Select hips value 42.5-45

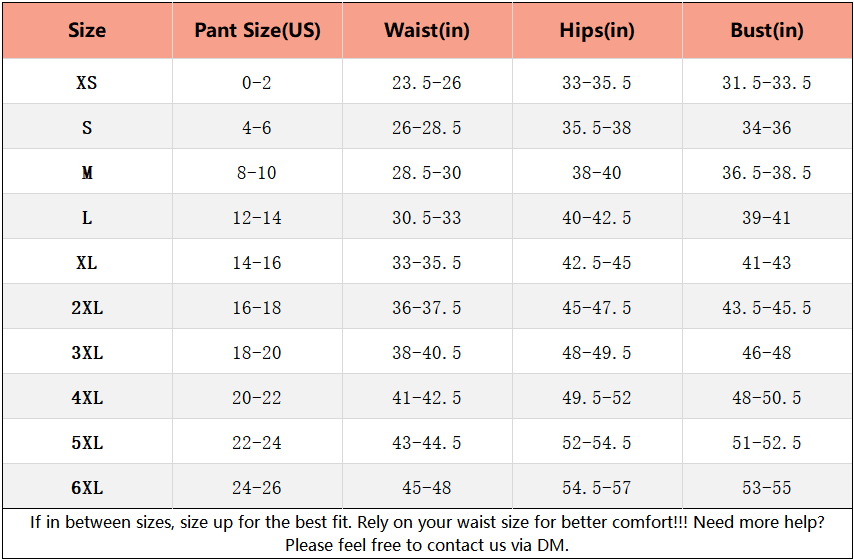[597, 263]
